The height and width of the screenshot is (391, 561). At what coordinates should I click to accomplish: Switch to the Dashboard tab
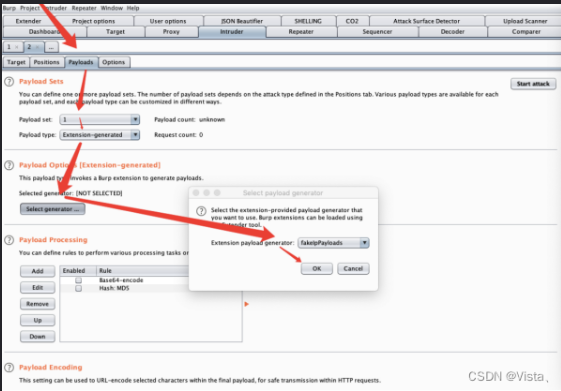pyautogui.click(x=44, y=32)
